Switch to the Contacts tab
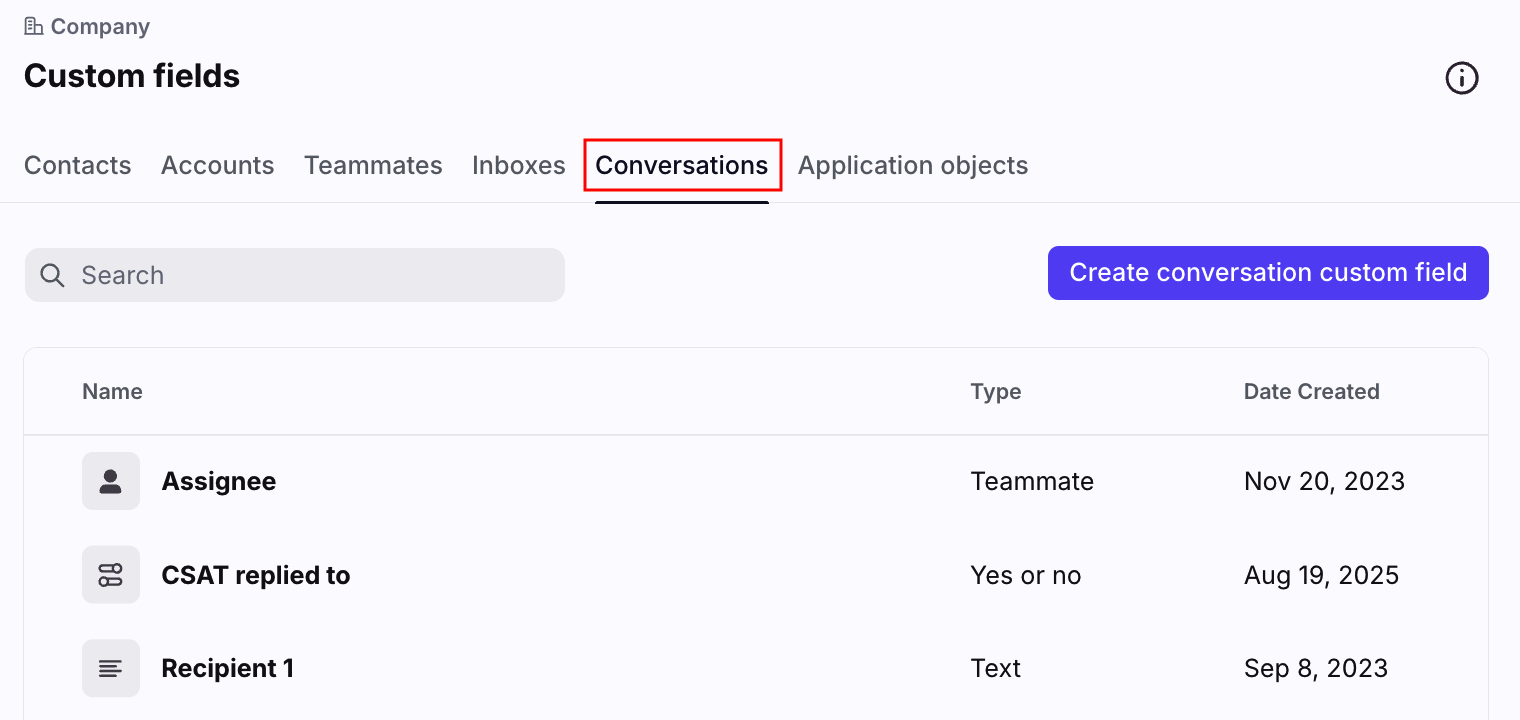1520x720 pixels. [77, 165]
